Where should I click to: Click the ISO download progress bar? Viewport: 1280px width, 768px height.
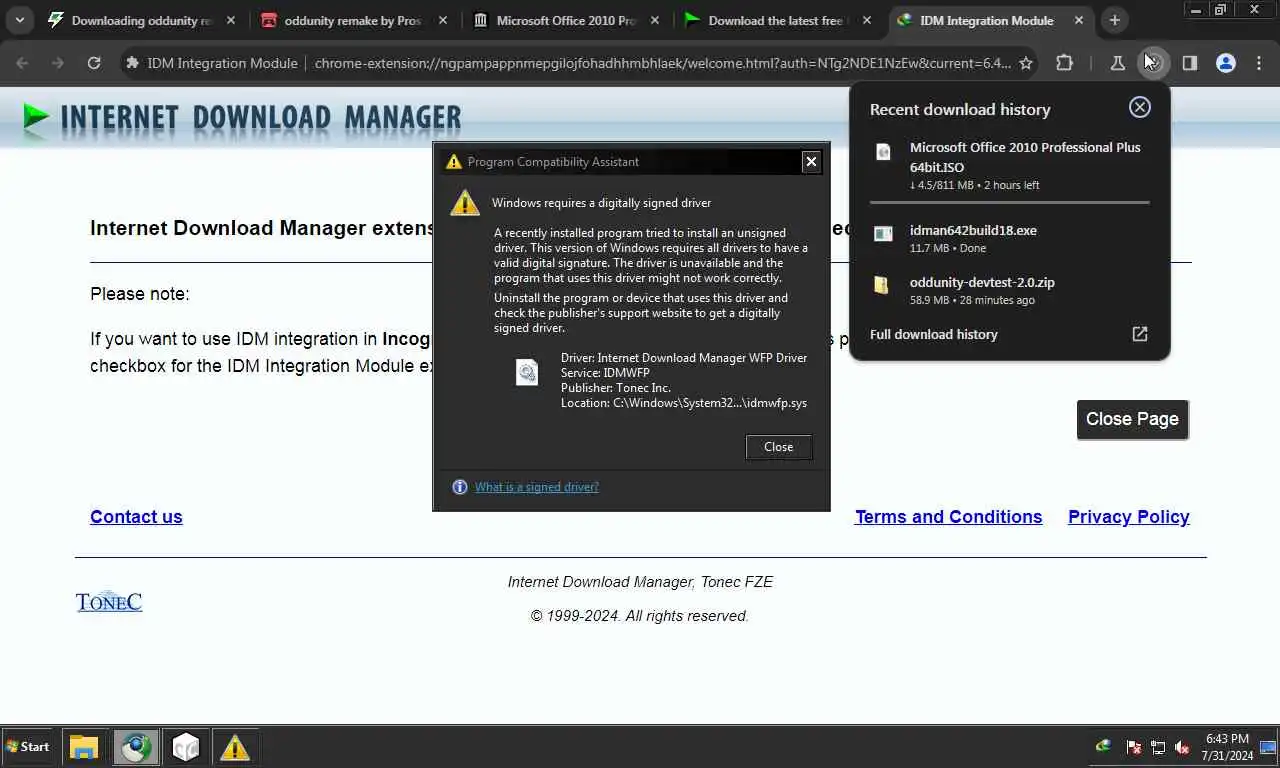click(x=1010, y=203)
